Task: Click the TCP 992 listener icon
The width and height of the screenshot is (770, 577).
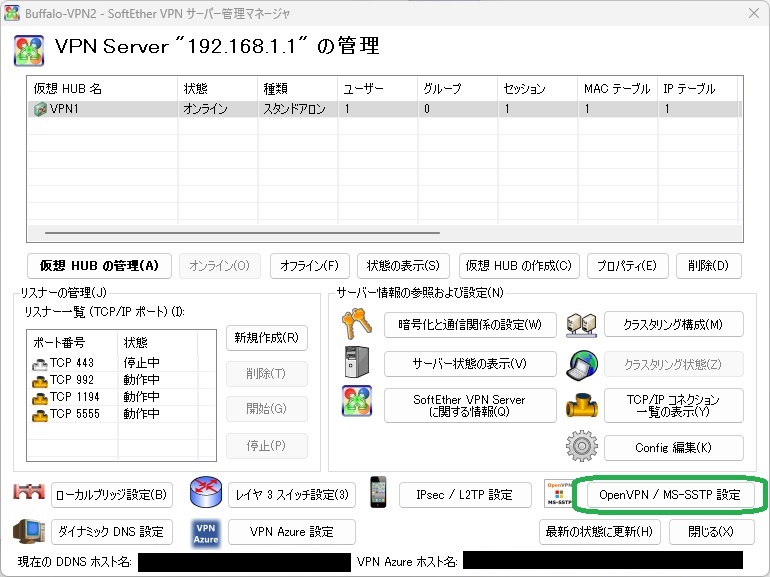Action: click(39, 381)
